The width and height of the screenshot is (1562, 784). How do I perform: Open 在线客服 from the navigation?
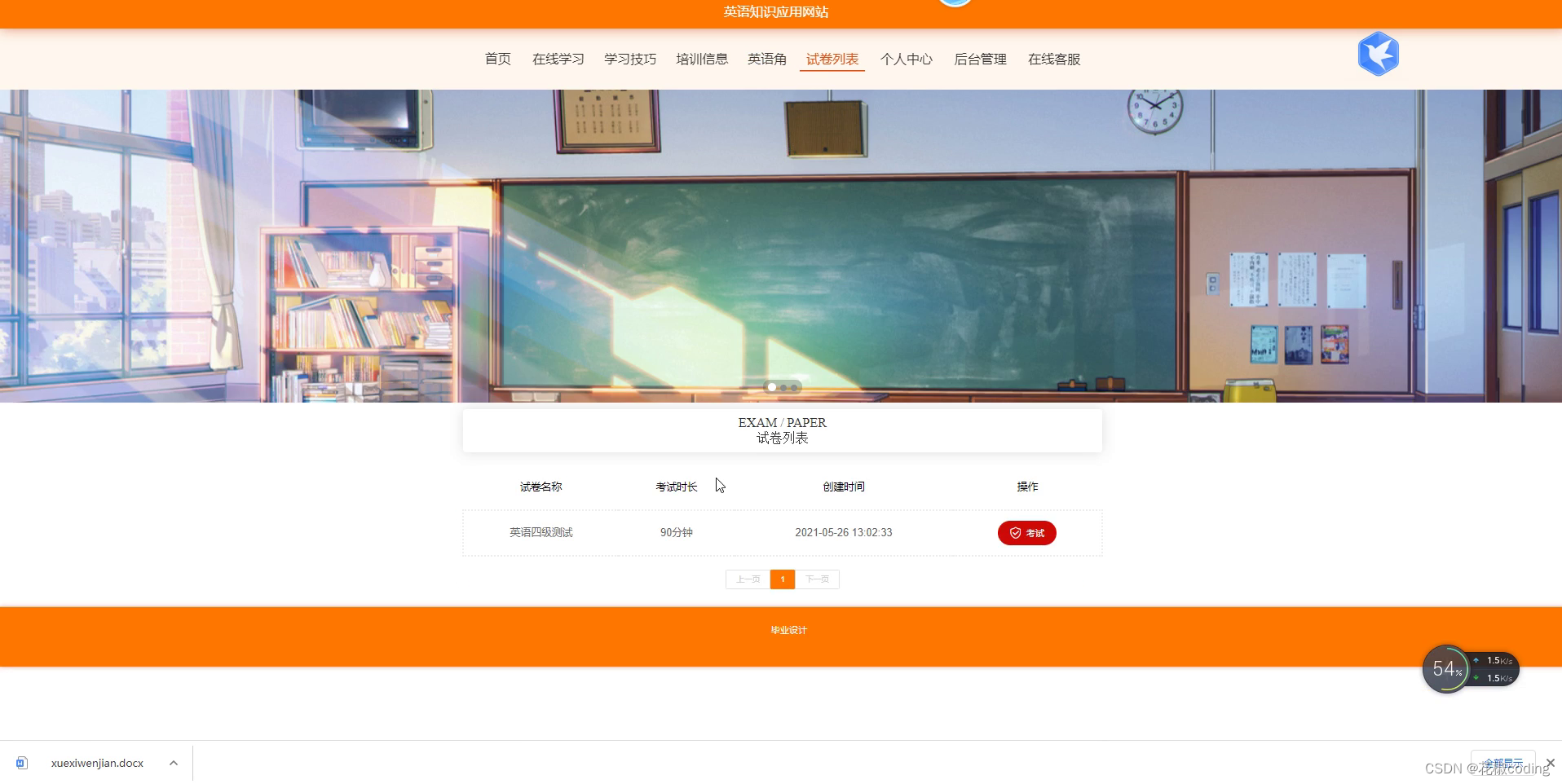pyautogui.click(x=1053, y=59)
